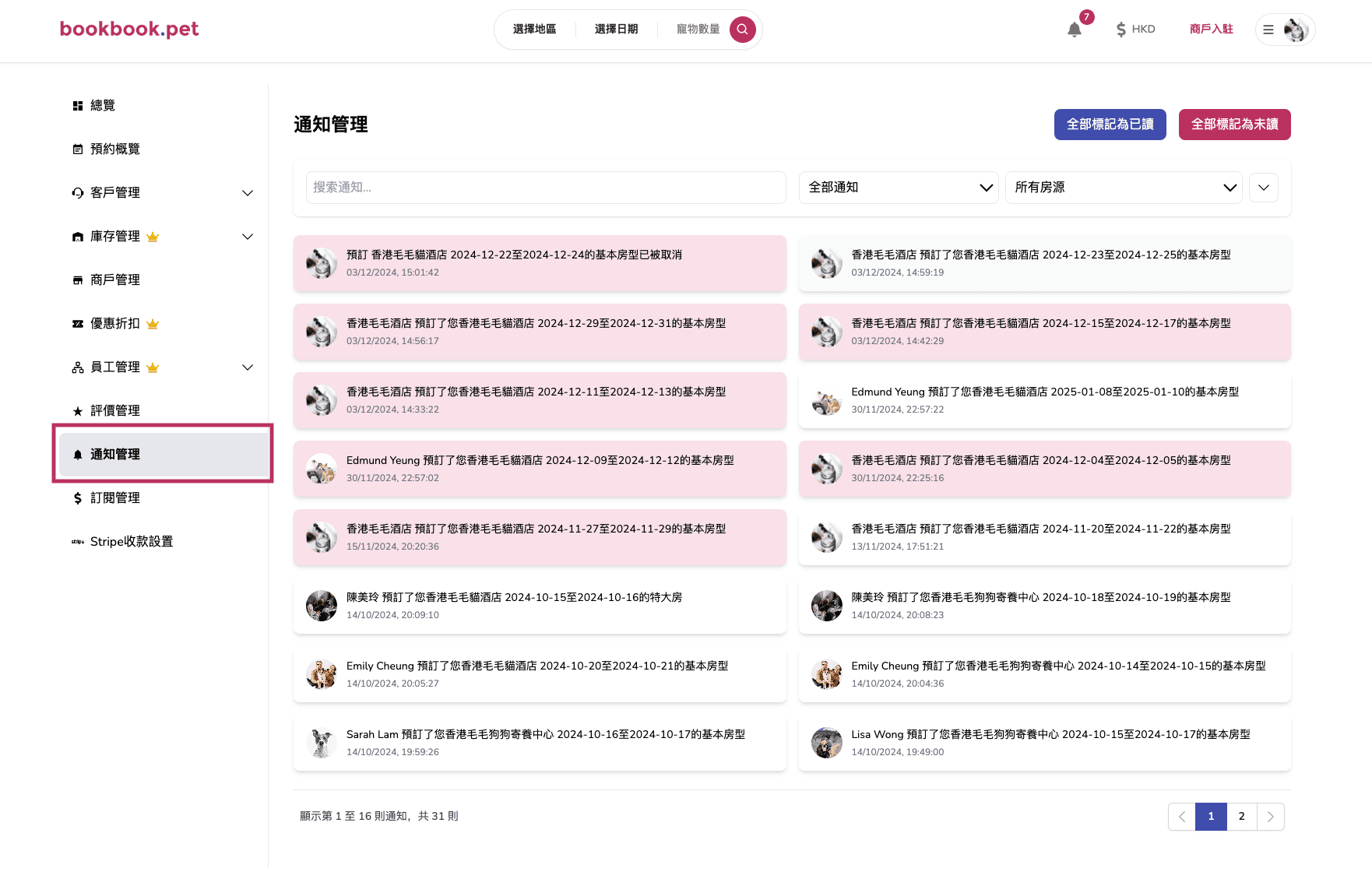Open the 選擇日期 date selector
The width and height of the screenshot is (1372, 886).
617,30
